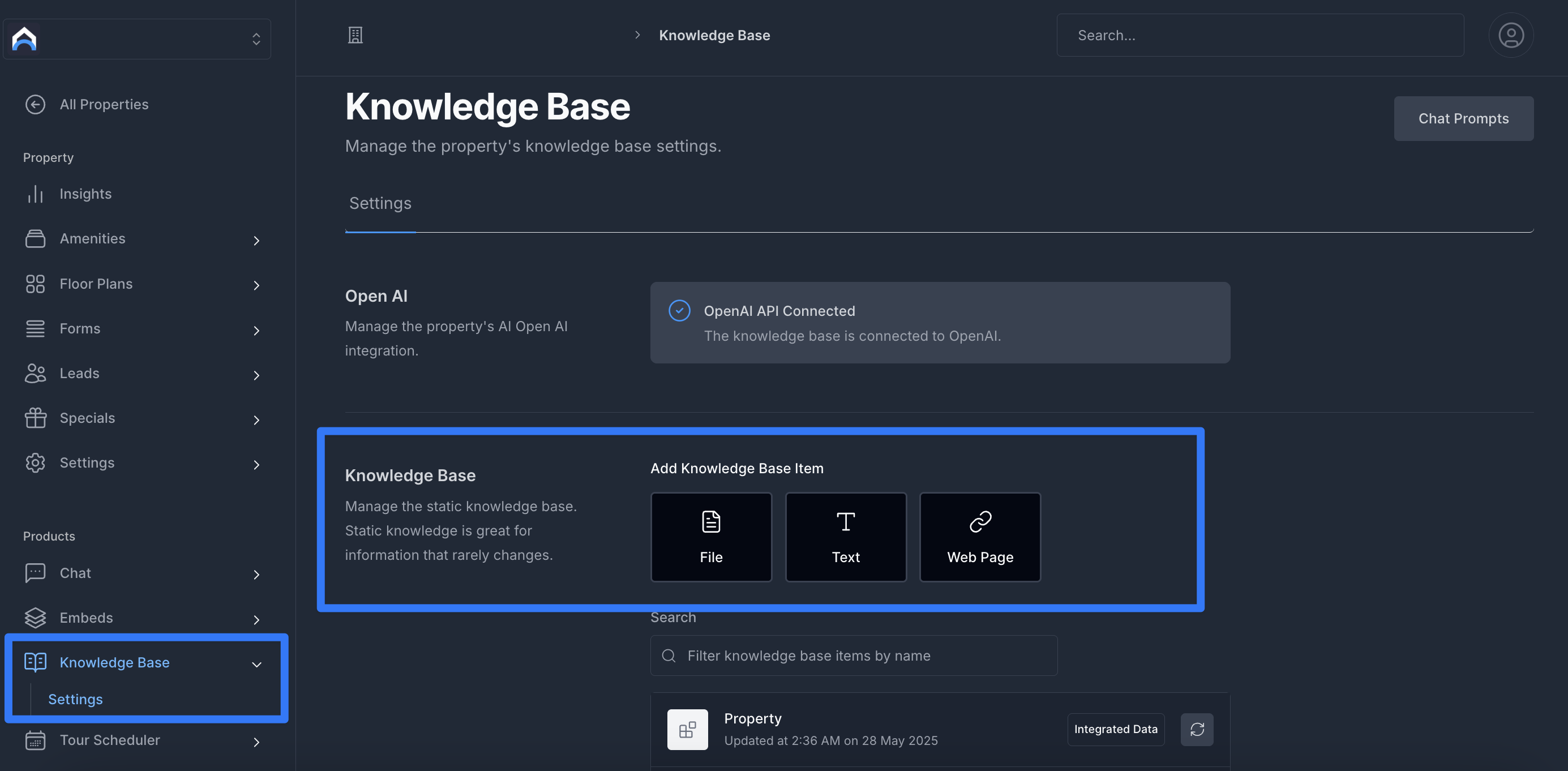Click the Property item thumbnail icon
The height and width of the screenshot is (771, 1568).
tap(687, 730)
